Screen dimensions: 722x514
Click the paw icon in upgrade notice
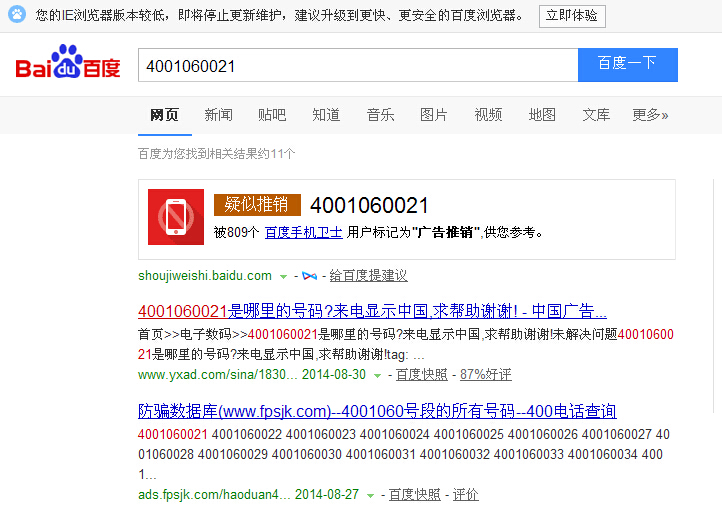17,15
